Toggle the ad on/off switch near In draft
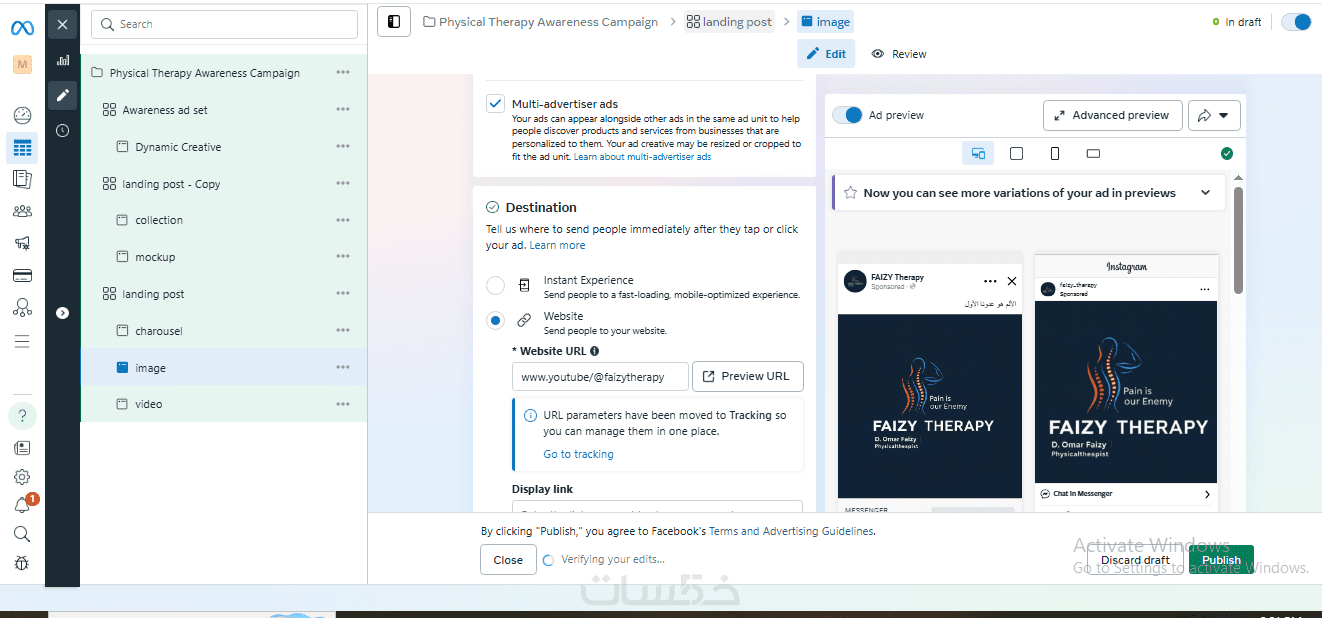This screenshot has height=618, width=1322. click(x=1296, y=22)
